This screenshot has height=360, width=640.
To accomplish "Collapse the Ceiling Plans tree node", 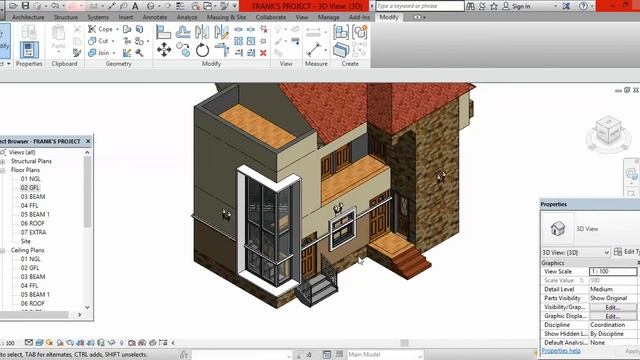I will pyautogui.click(x=2, y=250).
